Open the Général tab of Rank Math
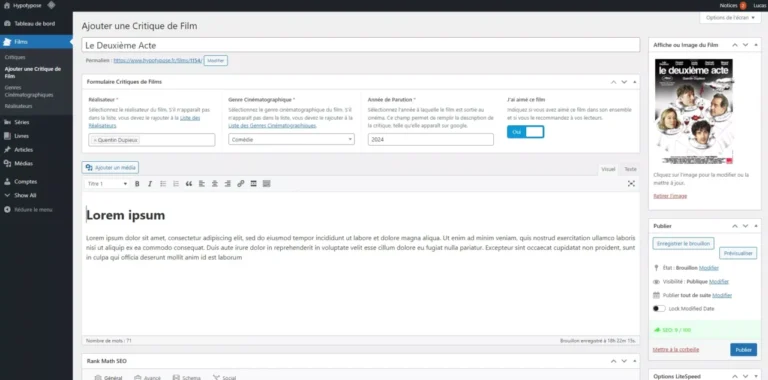The height and width of the screenshot is (380, 768). pos(108,377)
